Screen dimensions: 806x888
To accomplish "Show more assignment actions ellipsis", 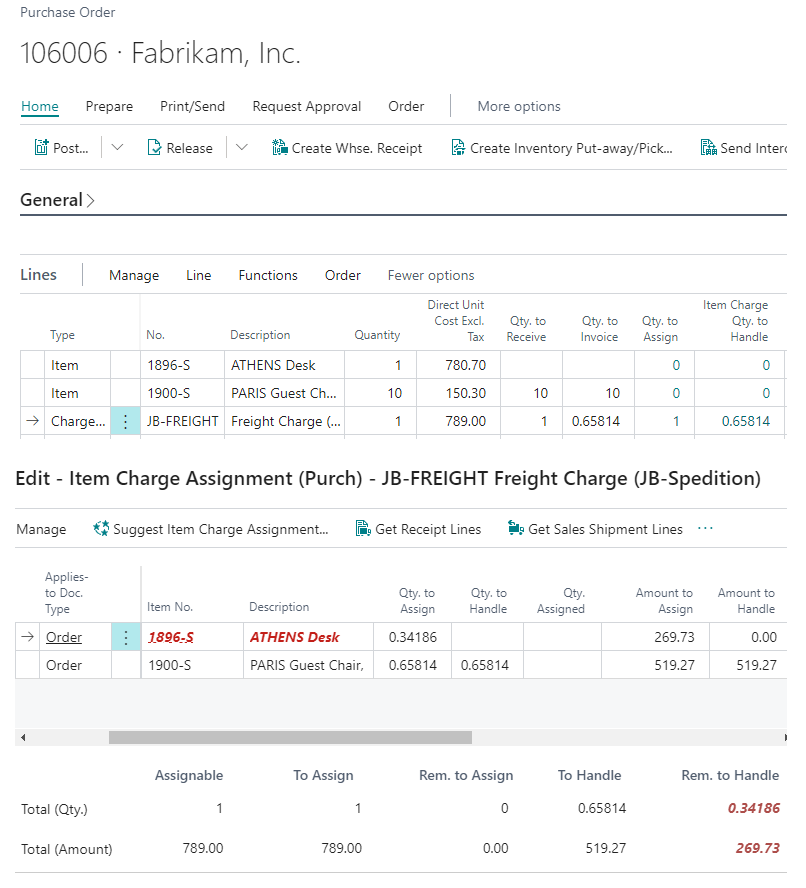I will pyautogui.click(x=705, y=528).
